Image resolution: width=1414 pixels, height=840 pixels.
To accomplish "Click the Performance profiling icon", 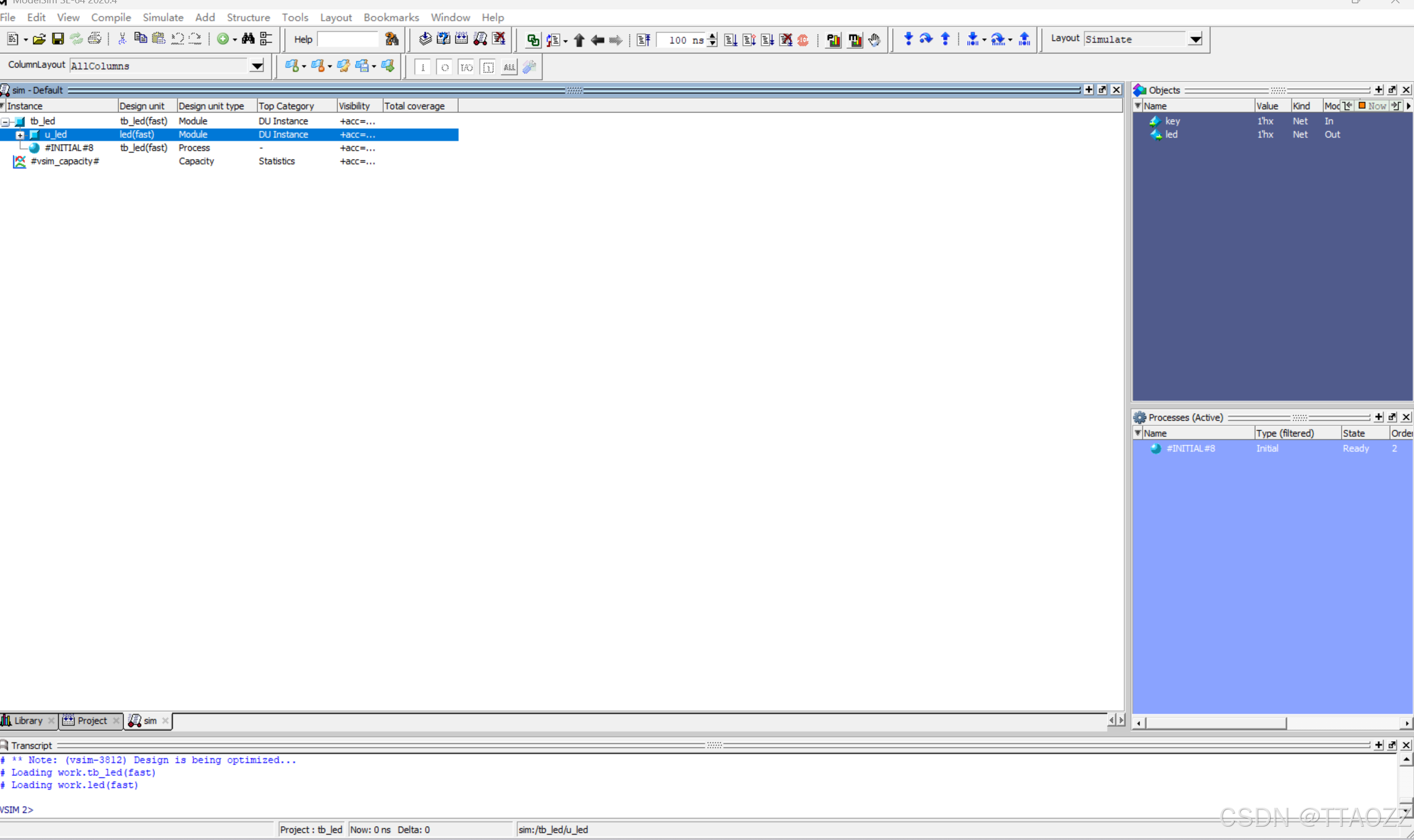I will click(833, 39).
